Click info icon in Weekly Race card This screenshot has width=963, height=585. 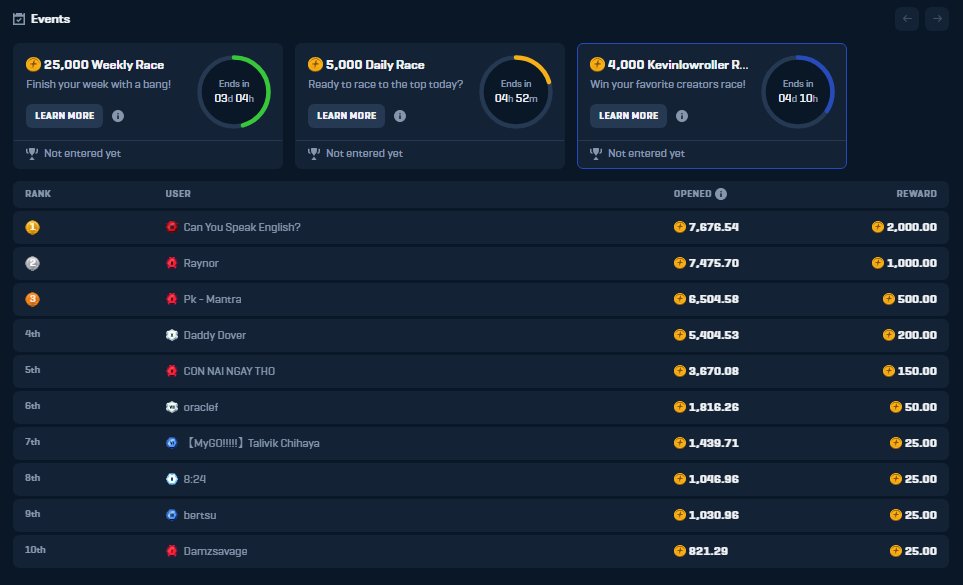(118, 116)
